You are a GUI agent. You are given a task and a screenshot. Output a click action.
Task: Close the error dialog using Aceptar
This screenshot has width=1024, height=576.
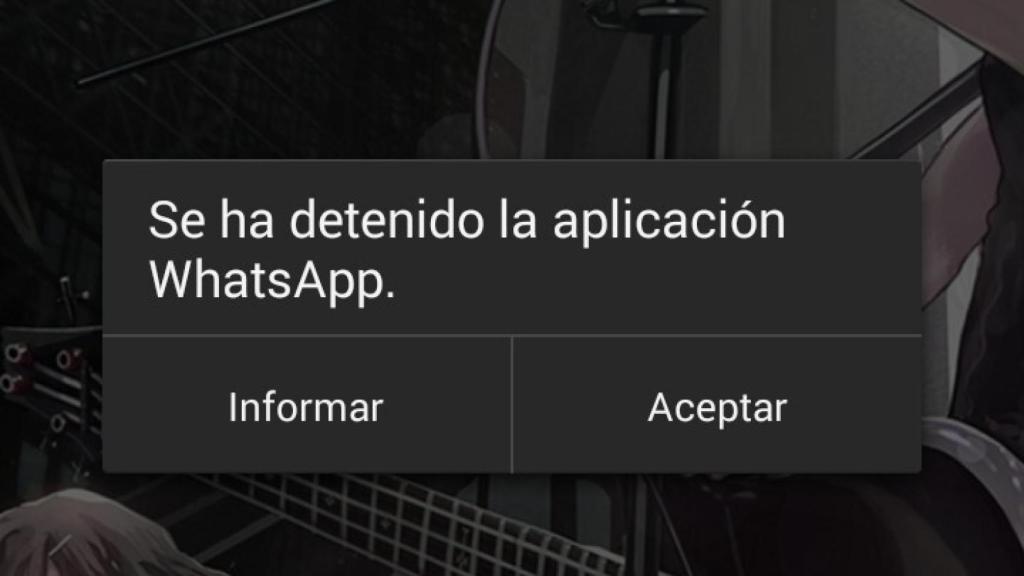[x=717, y=406]
